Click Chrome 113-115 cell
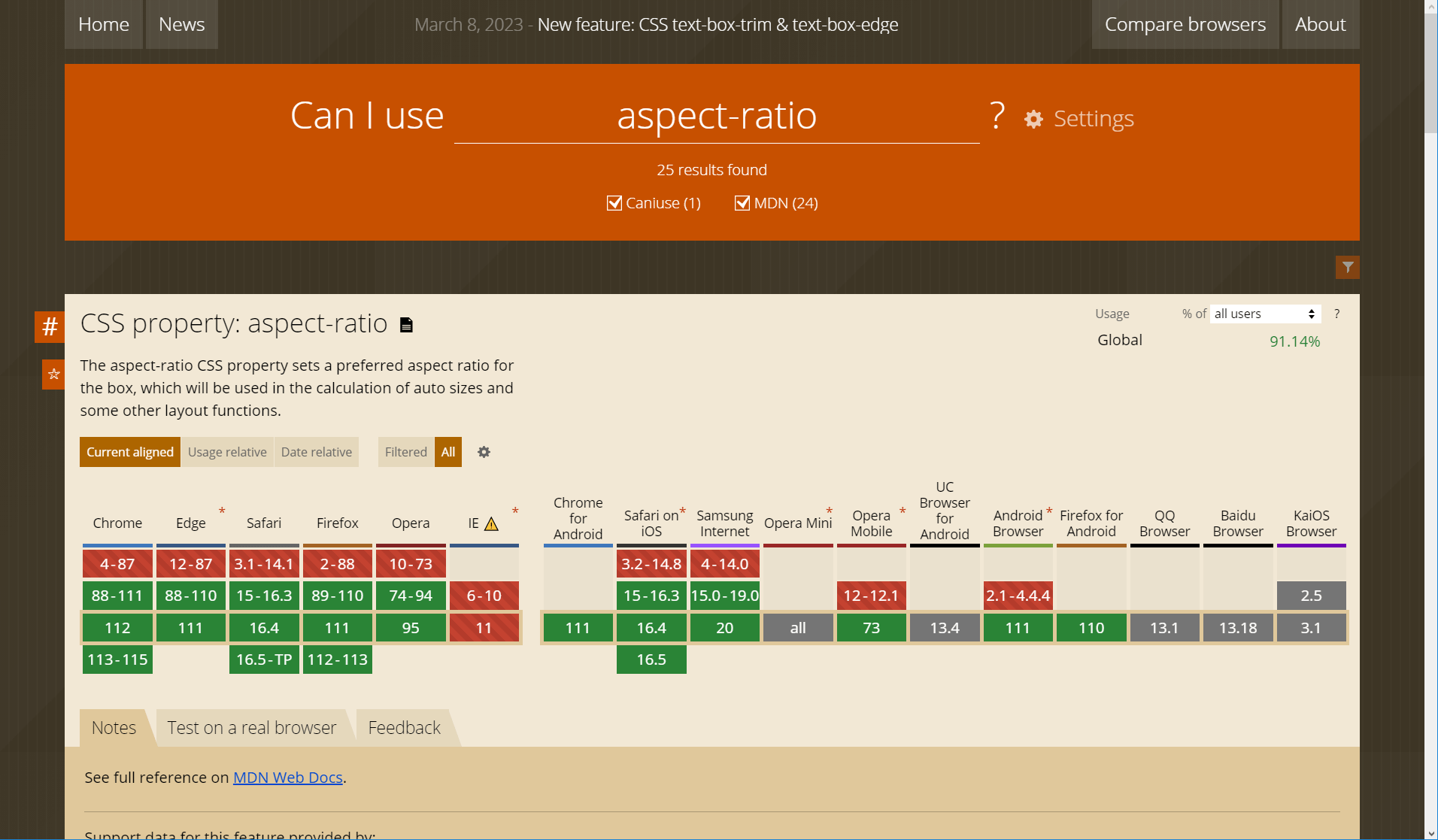1438x840 pixels. tap(117, 660)
